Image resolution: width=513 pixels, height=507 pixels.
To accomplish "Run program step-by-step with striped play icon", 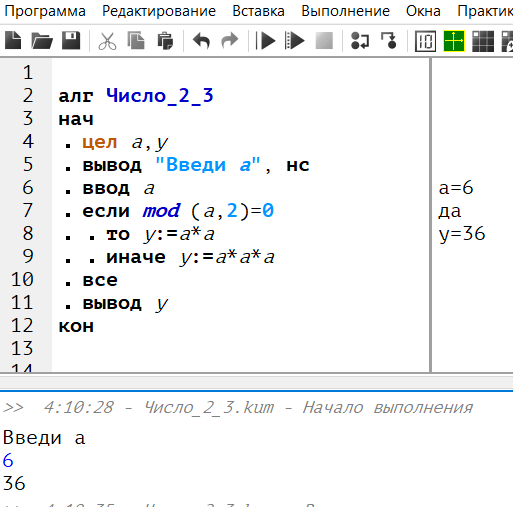I will 295,41.
